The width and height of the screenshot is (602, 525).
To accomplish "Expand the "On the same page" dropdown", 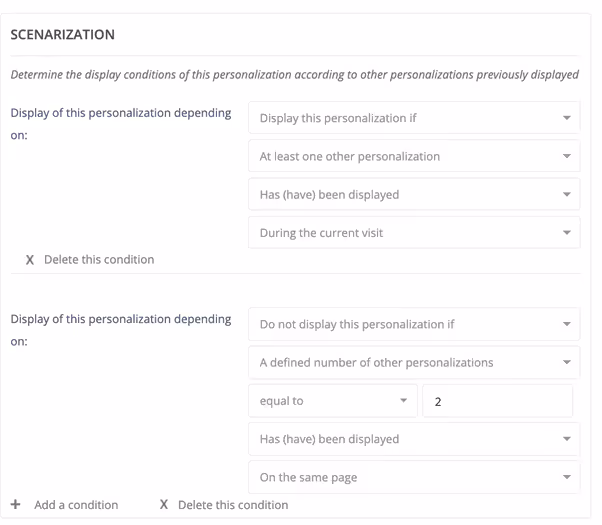I will (x=413, y=477).
